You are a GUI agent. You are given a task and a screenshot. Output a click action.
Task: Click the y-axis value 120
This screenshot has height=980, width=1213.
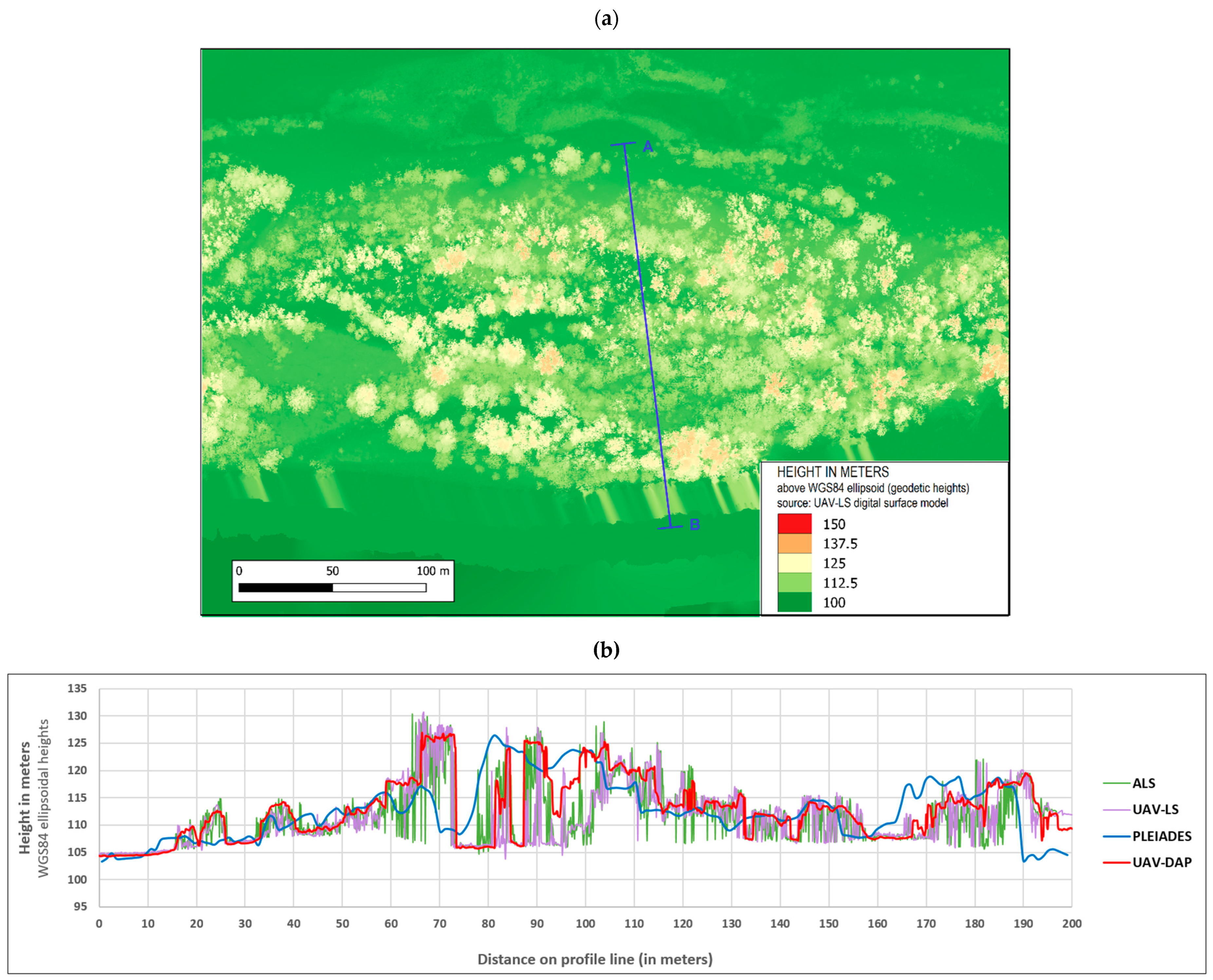coord(77,770)
